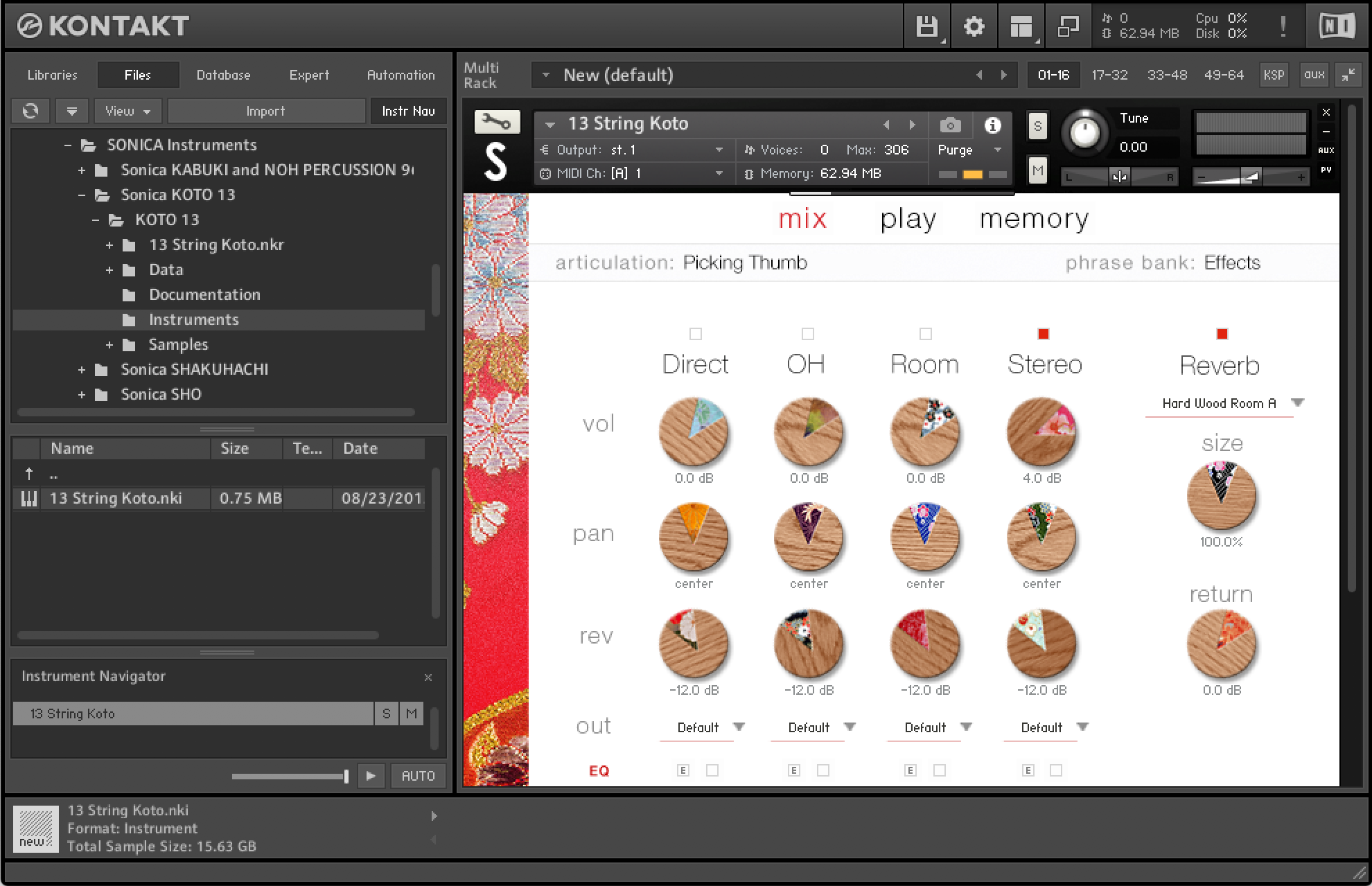1372x886 pixels.
Task: Click the AUTO preview button
Action: (418, 776)
